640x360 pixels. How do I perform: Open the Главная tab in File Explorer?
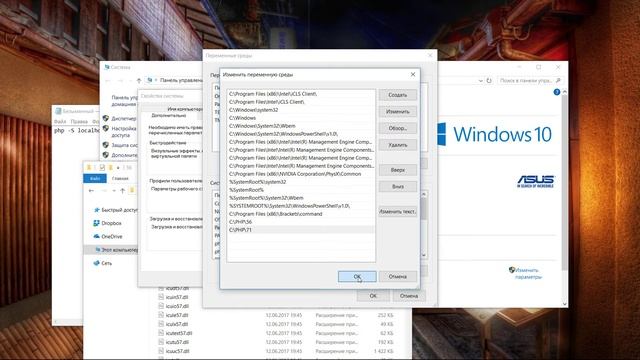pyautogui.click(x=120, y=178)
